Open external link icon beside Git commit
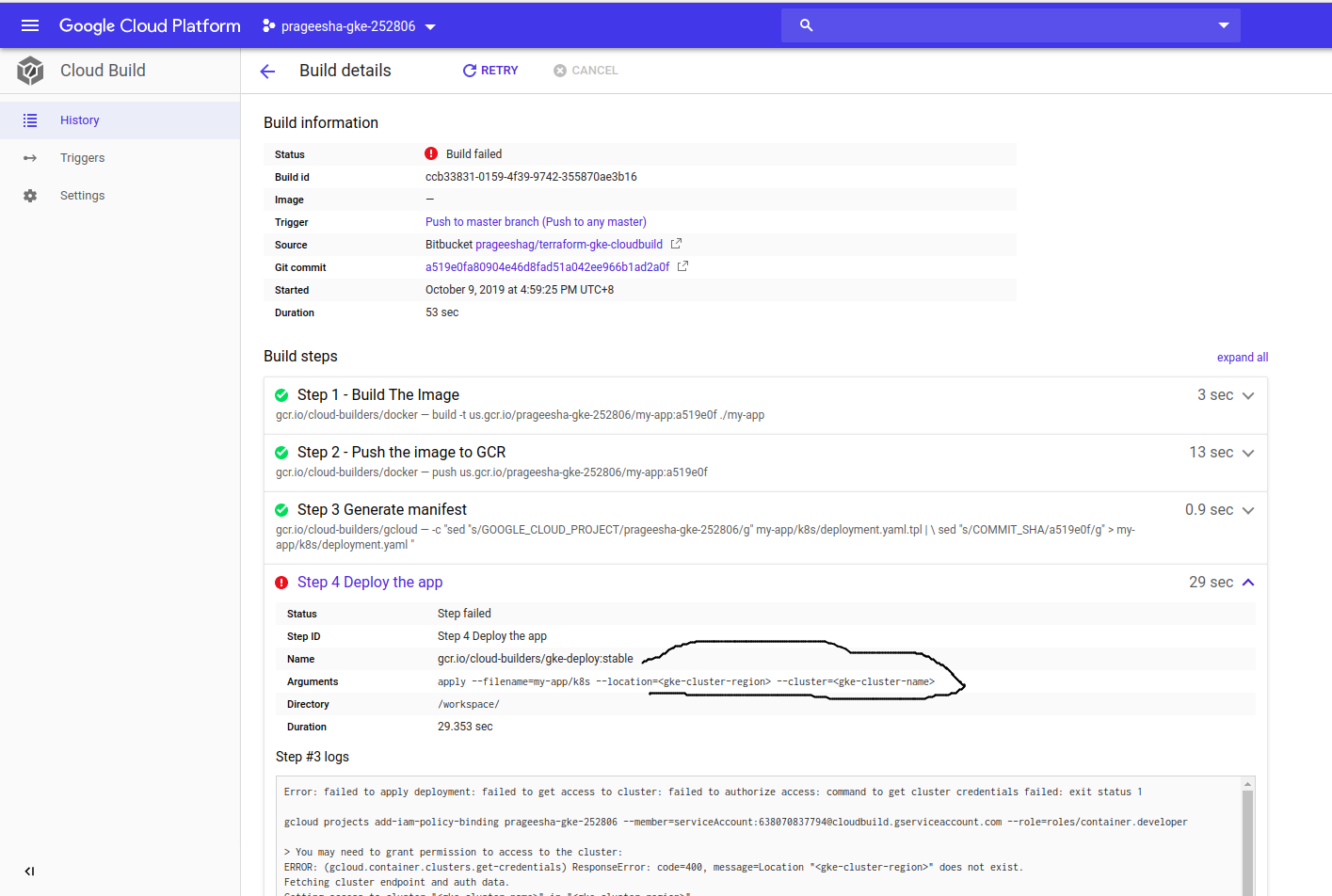The height and width of the screenshot is (896, 1332). [682, 266]
